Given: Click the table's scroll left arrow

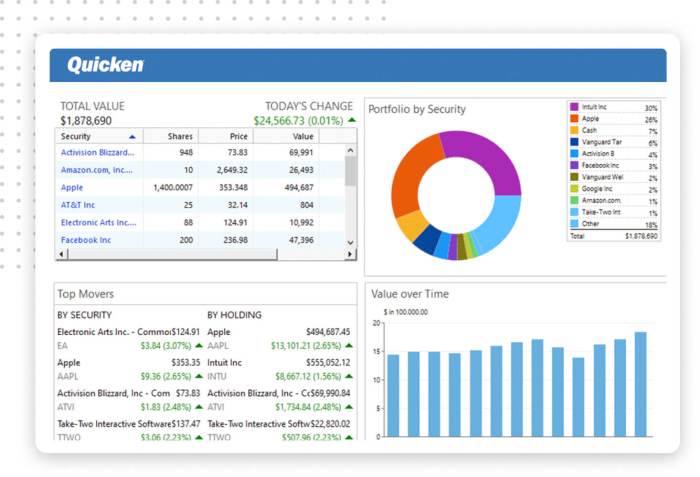Looking at the screenshot, I should [x=61, y=254].
